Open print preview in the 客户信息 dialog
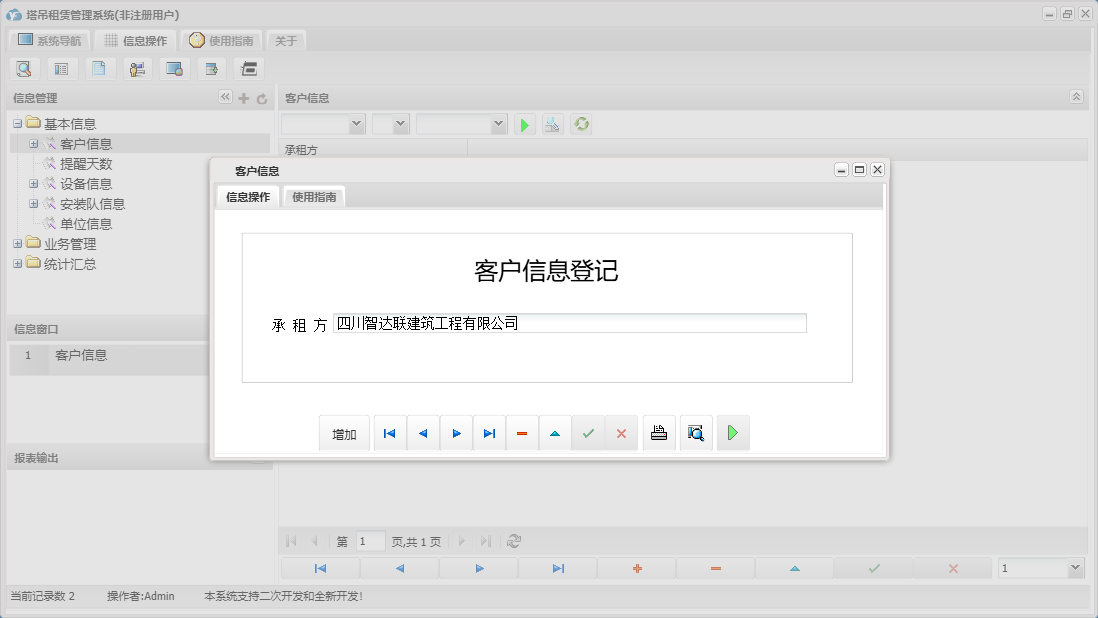Image resolution: width=1098 pixels, height=618 pixels. click(x=696, y=432)
